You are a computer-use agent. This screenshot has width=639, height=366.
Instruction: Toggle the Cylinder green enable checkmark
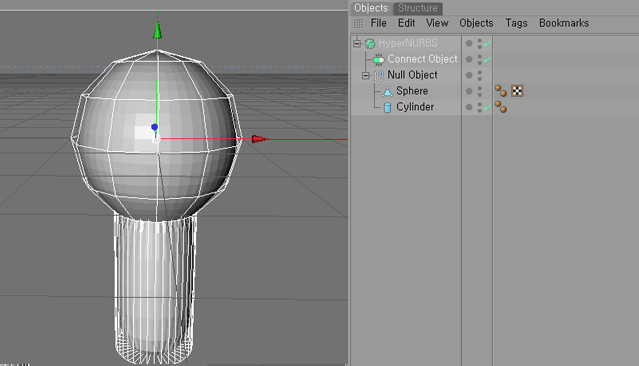487,107
